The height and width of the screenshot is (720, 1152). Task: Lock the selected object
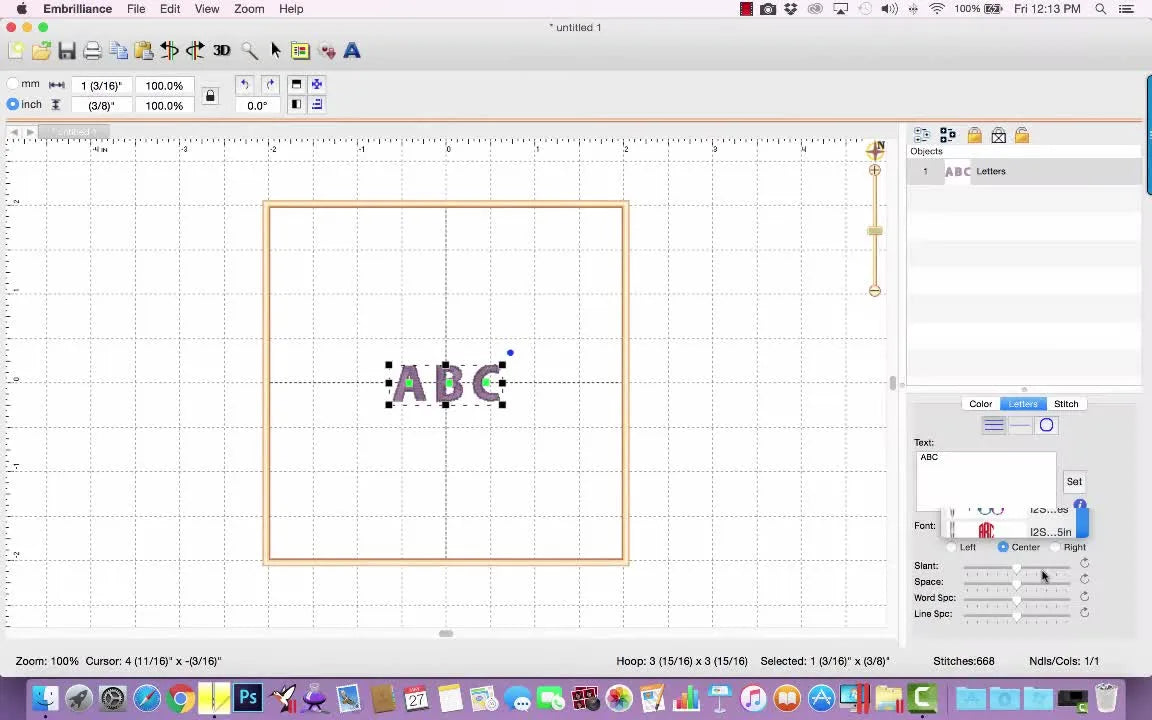click(x=974, y=135)
